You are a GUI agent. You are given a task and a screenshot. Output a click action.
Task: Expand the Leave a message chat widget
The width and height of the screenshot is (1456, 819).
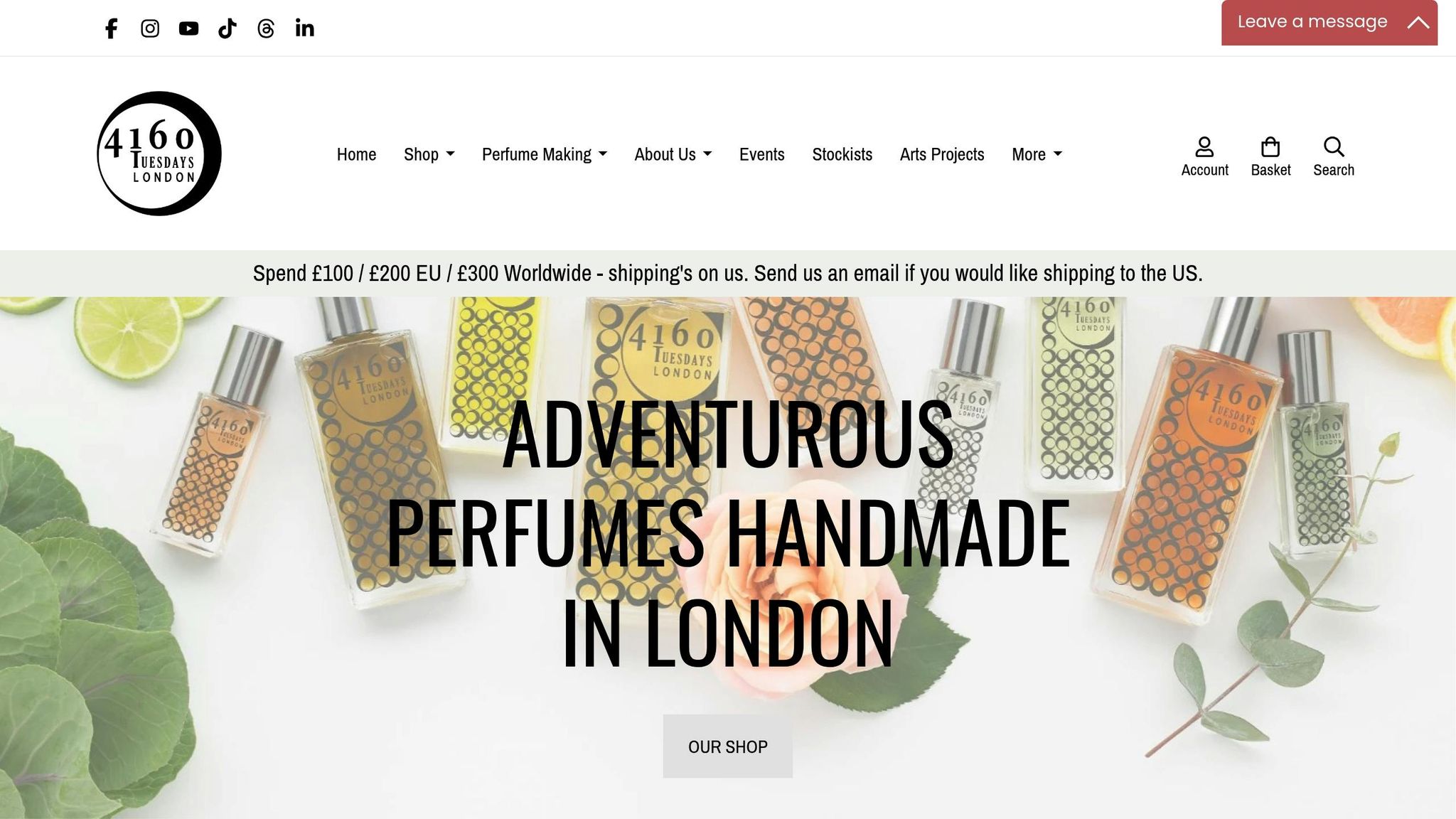click(1329, 22)
